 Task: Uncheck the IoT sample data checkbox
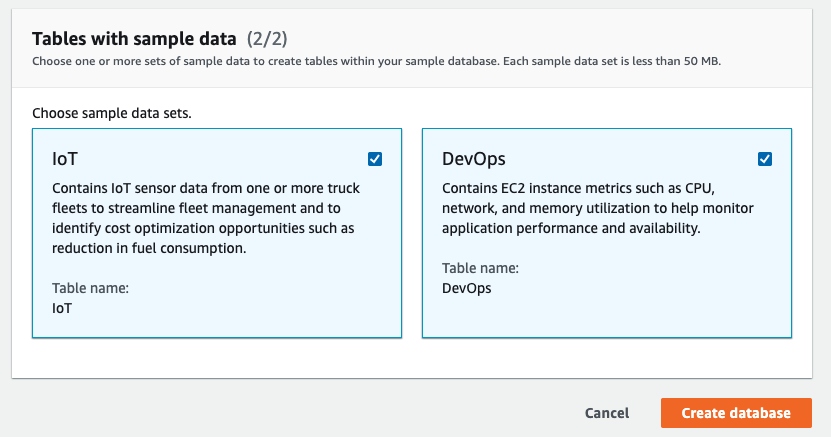375,159
